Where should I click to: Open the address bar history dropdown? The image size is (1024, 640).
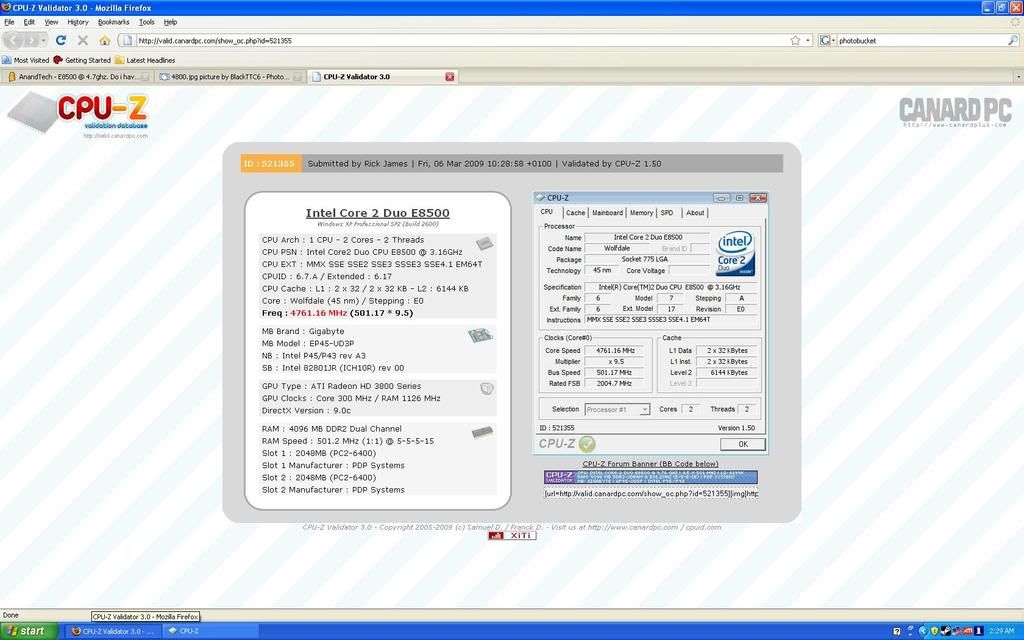point(808,40)
